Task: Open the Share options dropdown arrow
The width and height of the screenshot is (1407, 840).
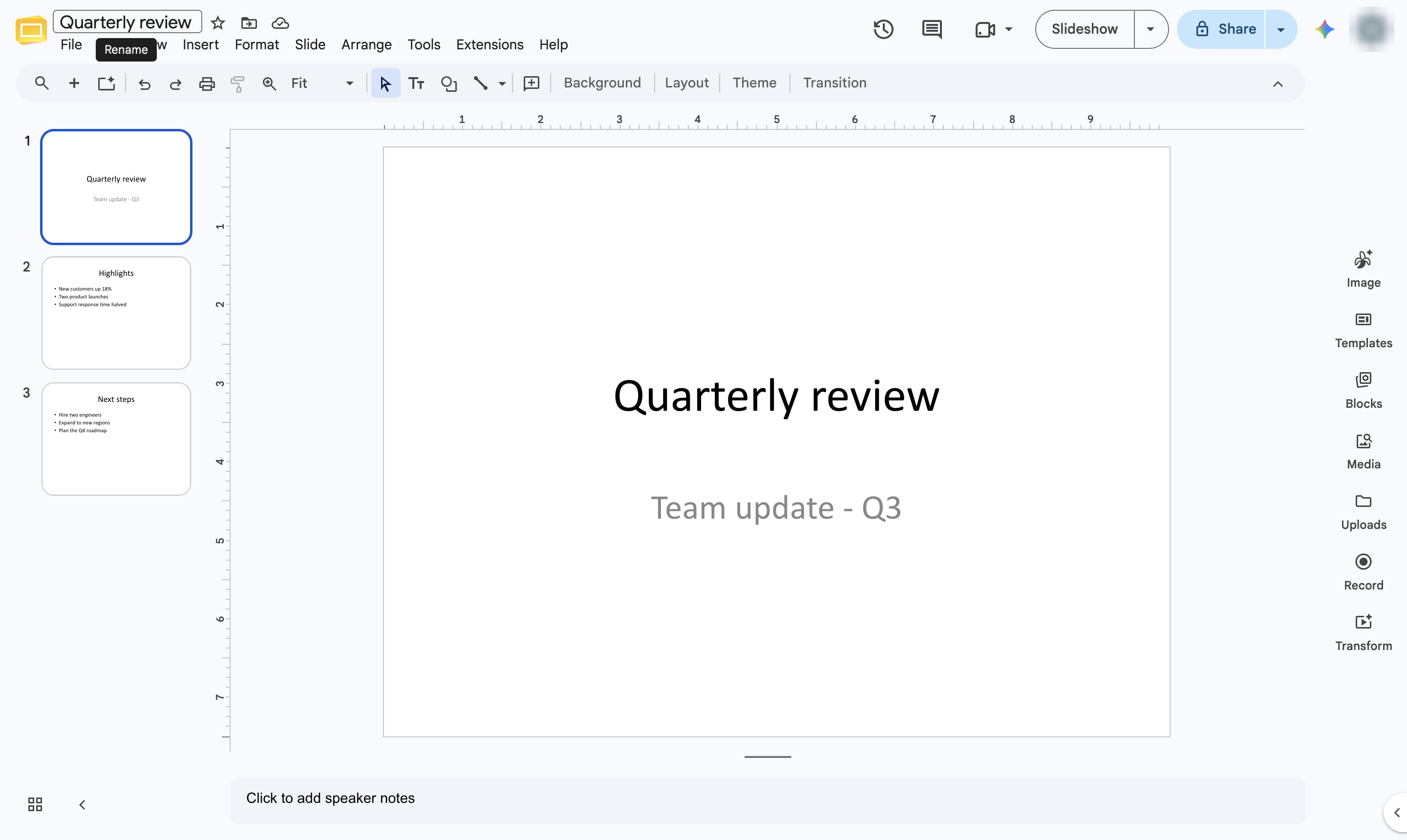Action: [1281, 29]
